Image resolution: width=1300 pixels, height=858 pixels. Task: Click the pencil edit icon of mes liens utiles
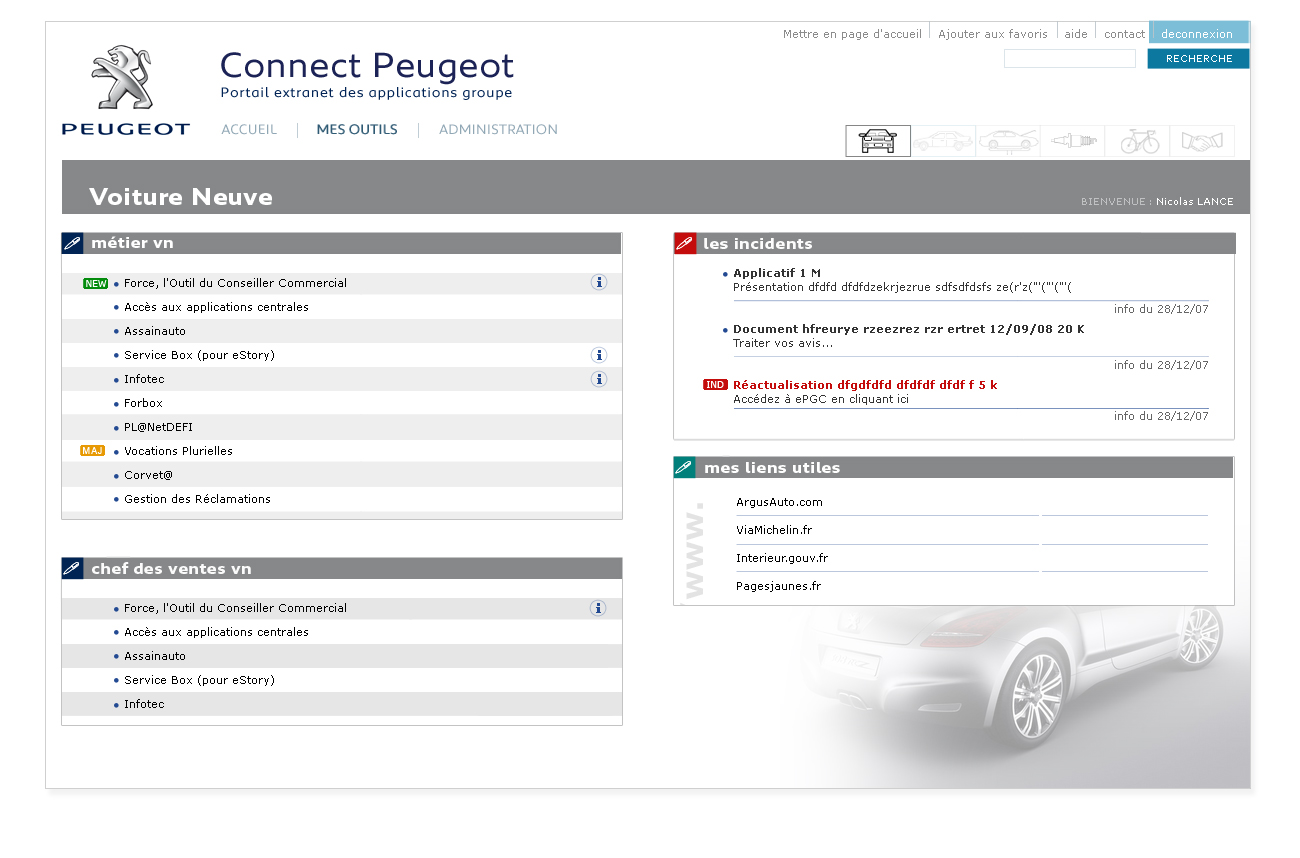685,467
